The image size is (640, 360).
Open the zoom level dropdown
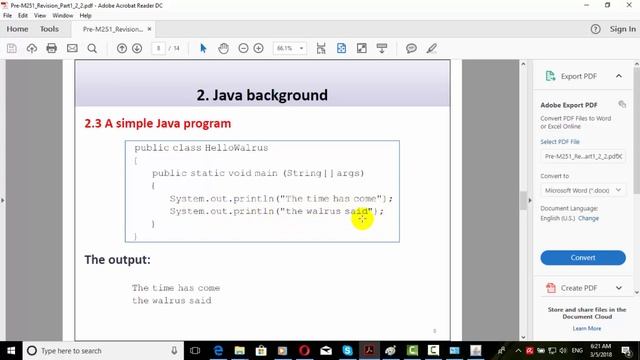tap(302, 48)
